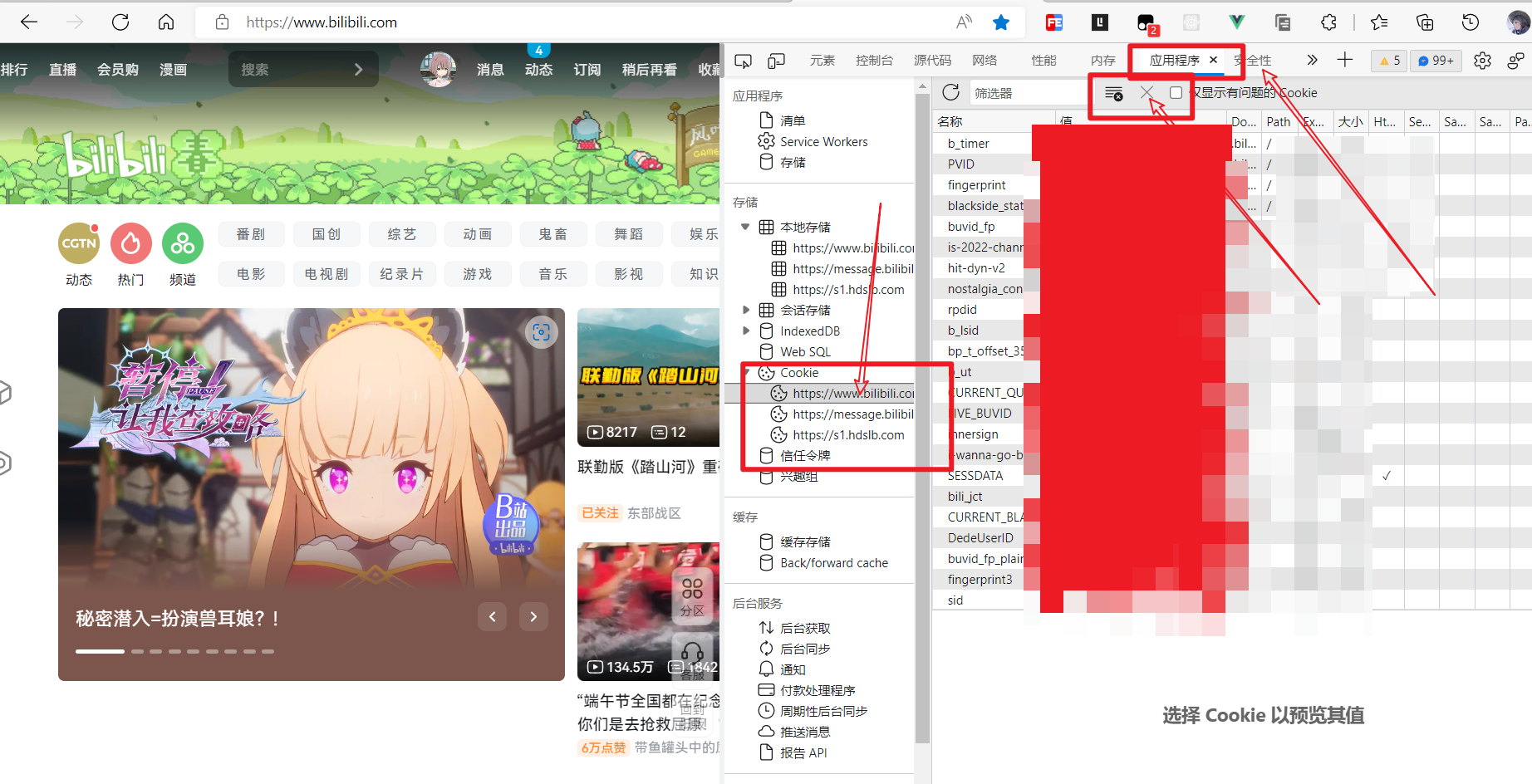Refresh the cookie list with the reload icon

950,91
